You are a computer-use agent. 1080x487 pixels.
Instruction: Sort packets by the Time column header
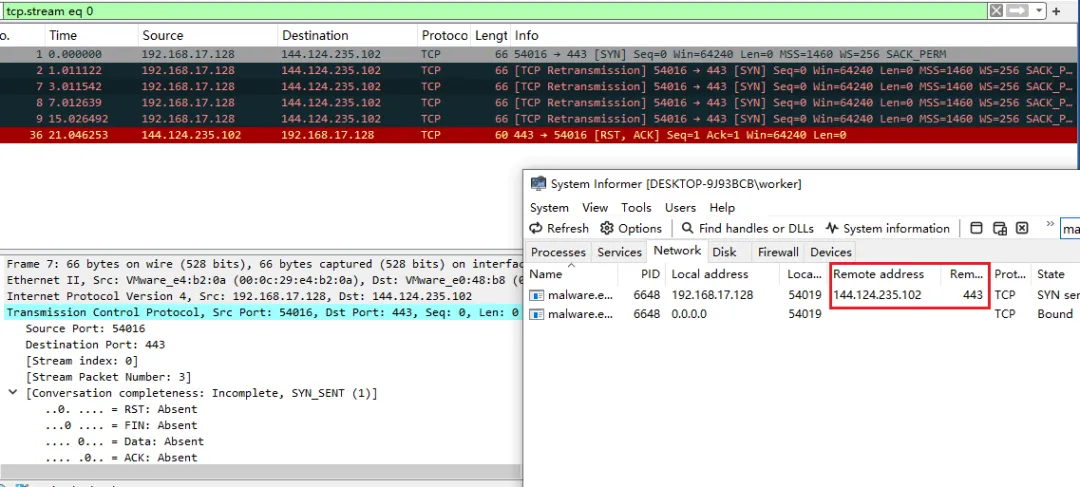coord(63,35)
